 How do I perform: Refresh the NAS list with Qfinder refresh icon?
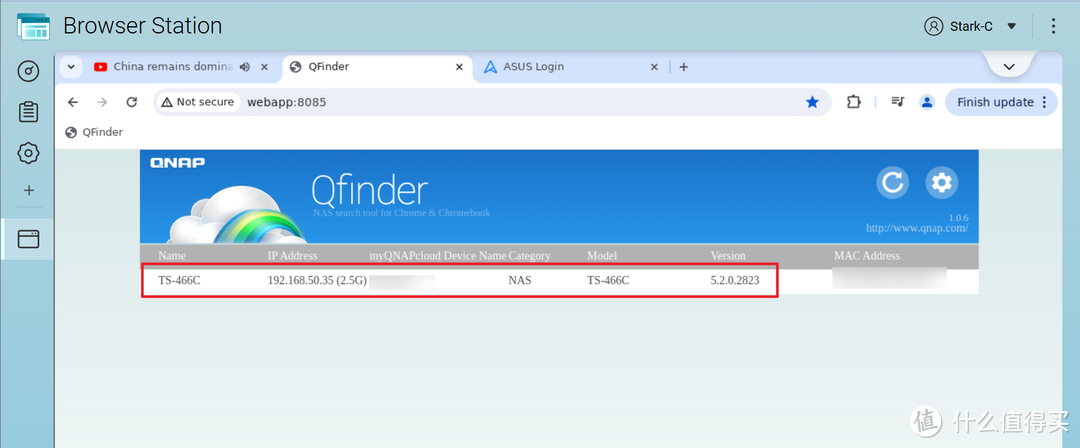click(893, 182)
